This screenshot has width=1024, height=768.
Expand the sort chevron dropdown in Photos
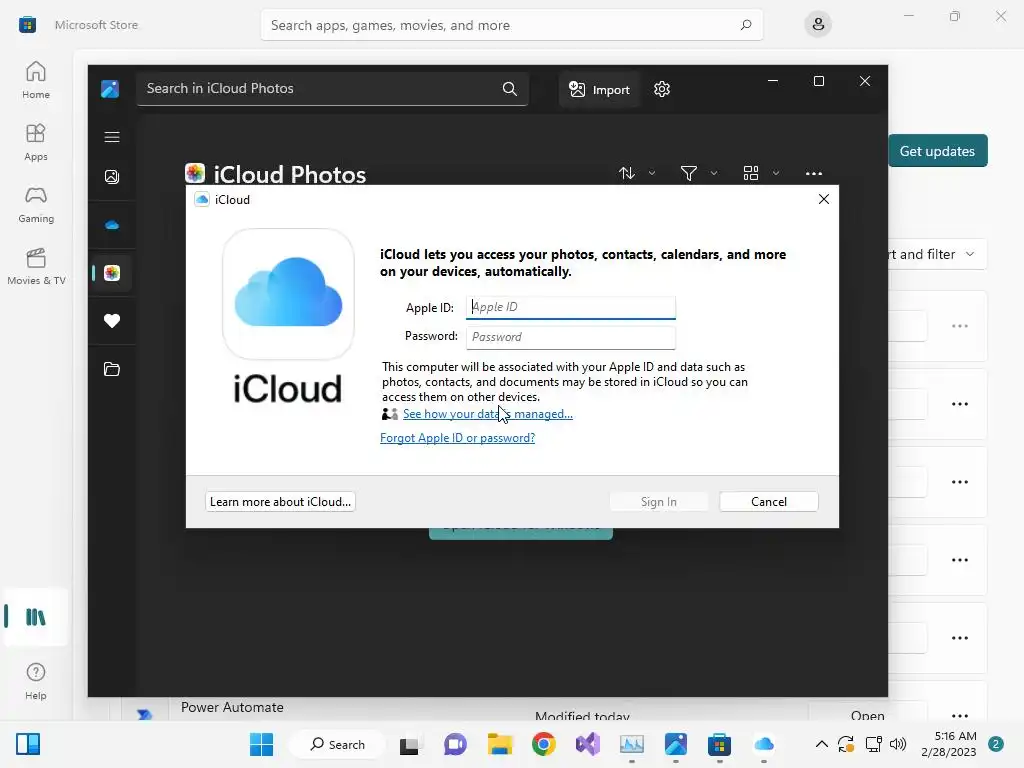(x=652, y=173)
